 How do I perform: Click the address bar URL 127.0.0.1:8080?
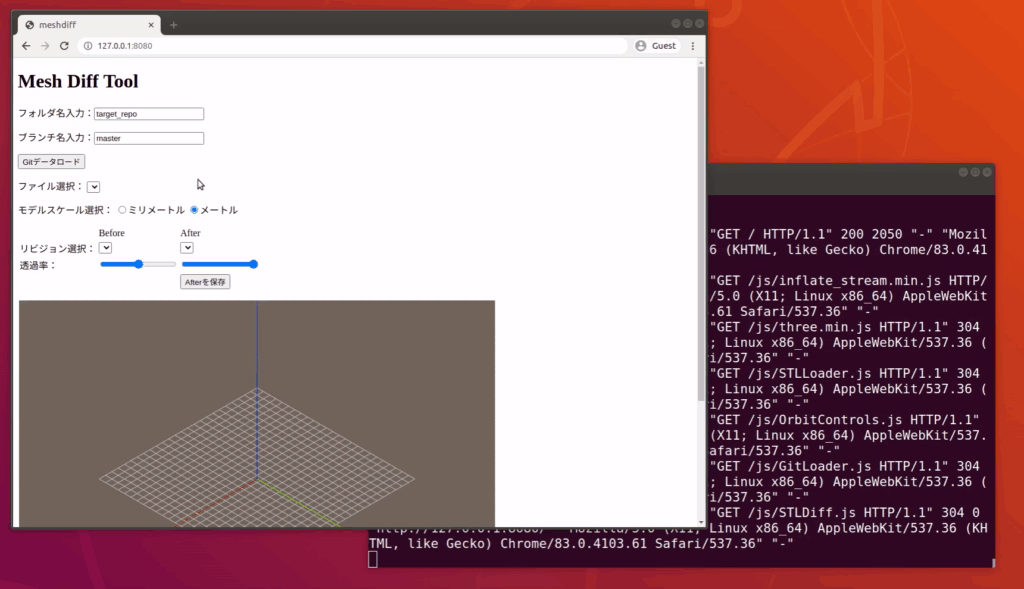tap(125, 46)
